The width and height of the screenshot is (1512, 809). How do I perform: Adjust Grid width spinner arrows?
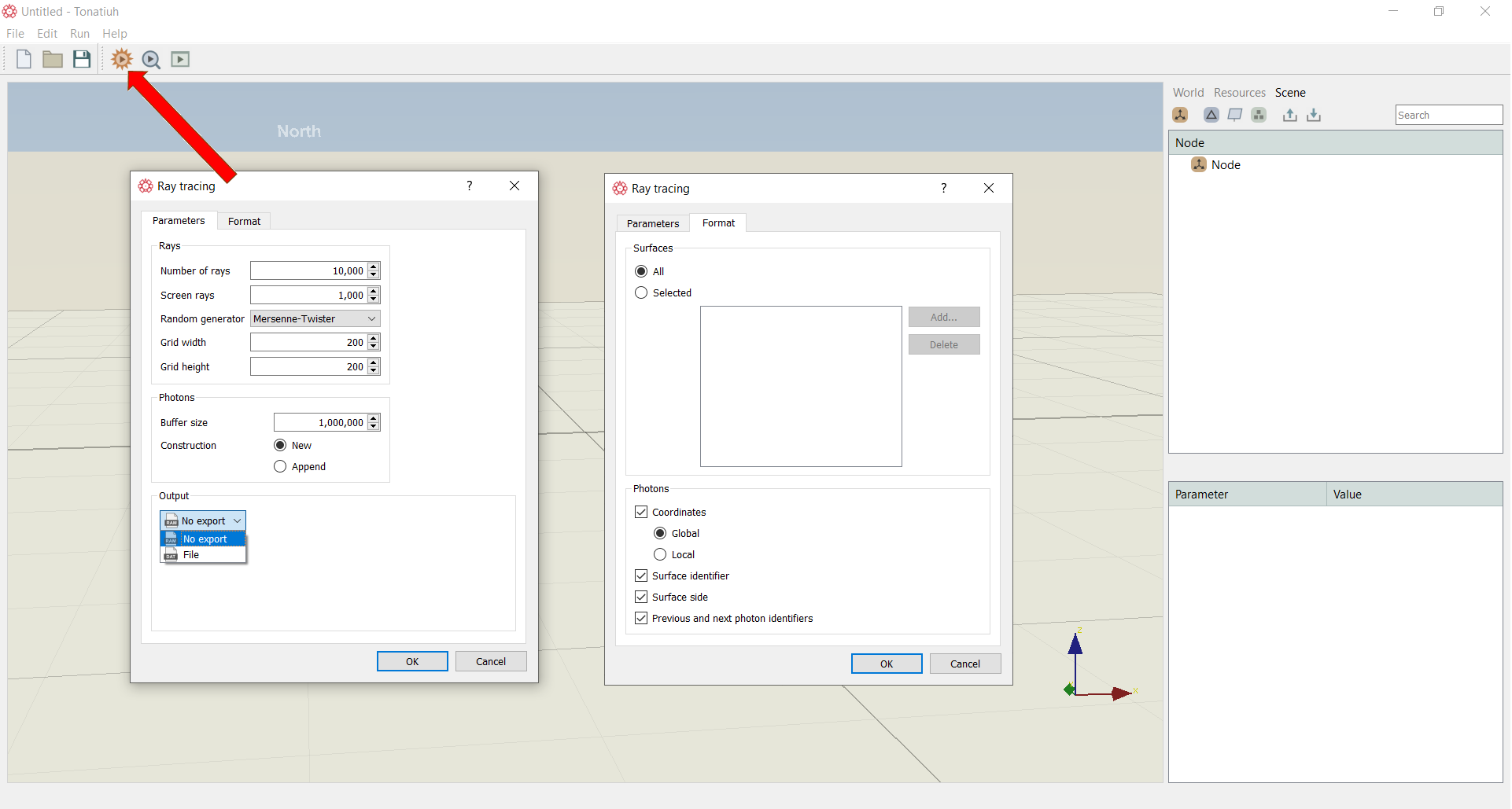374,342
